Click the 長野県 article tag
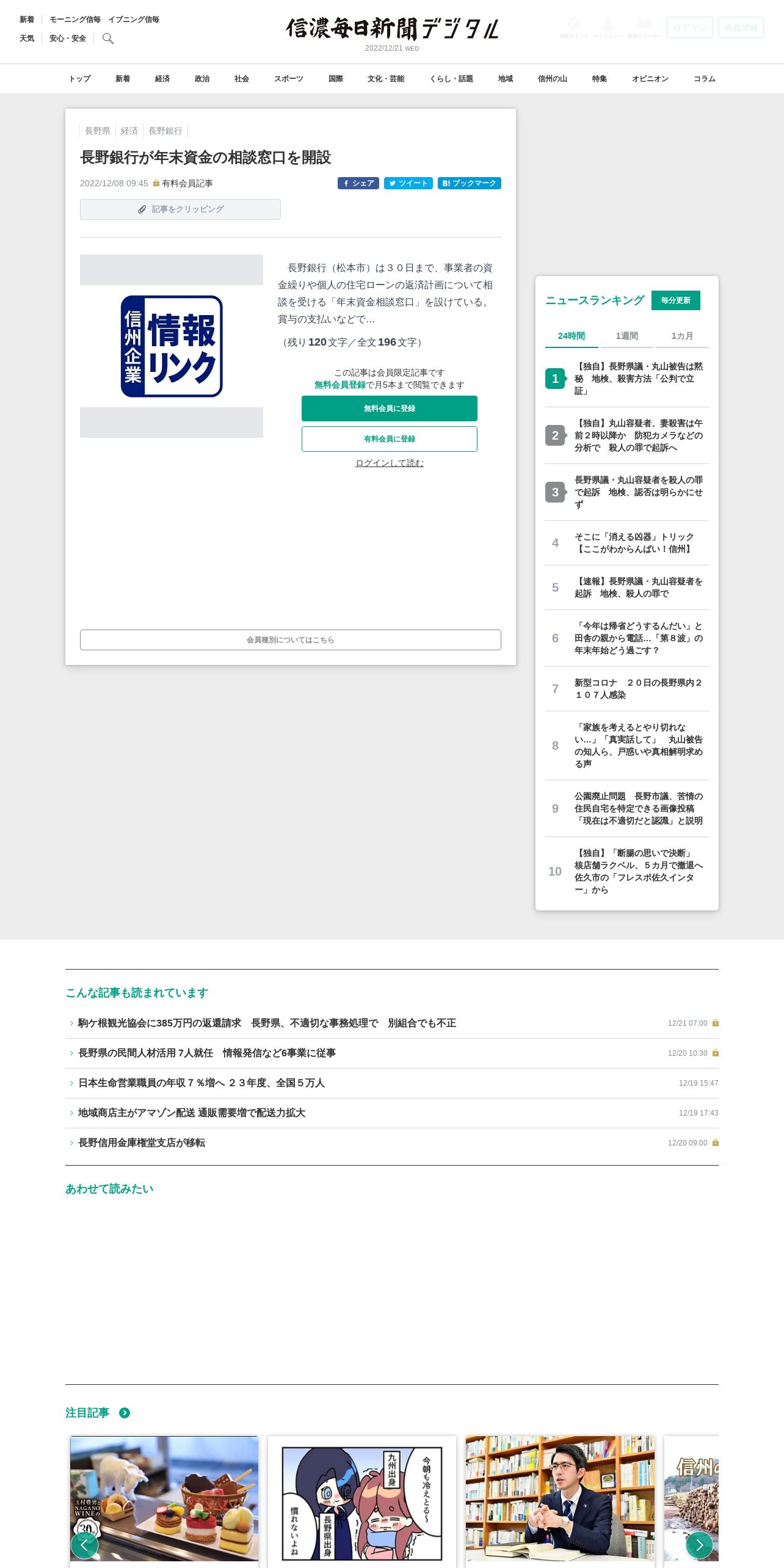784x1568 pixels. [98, 131]
